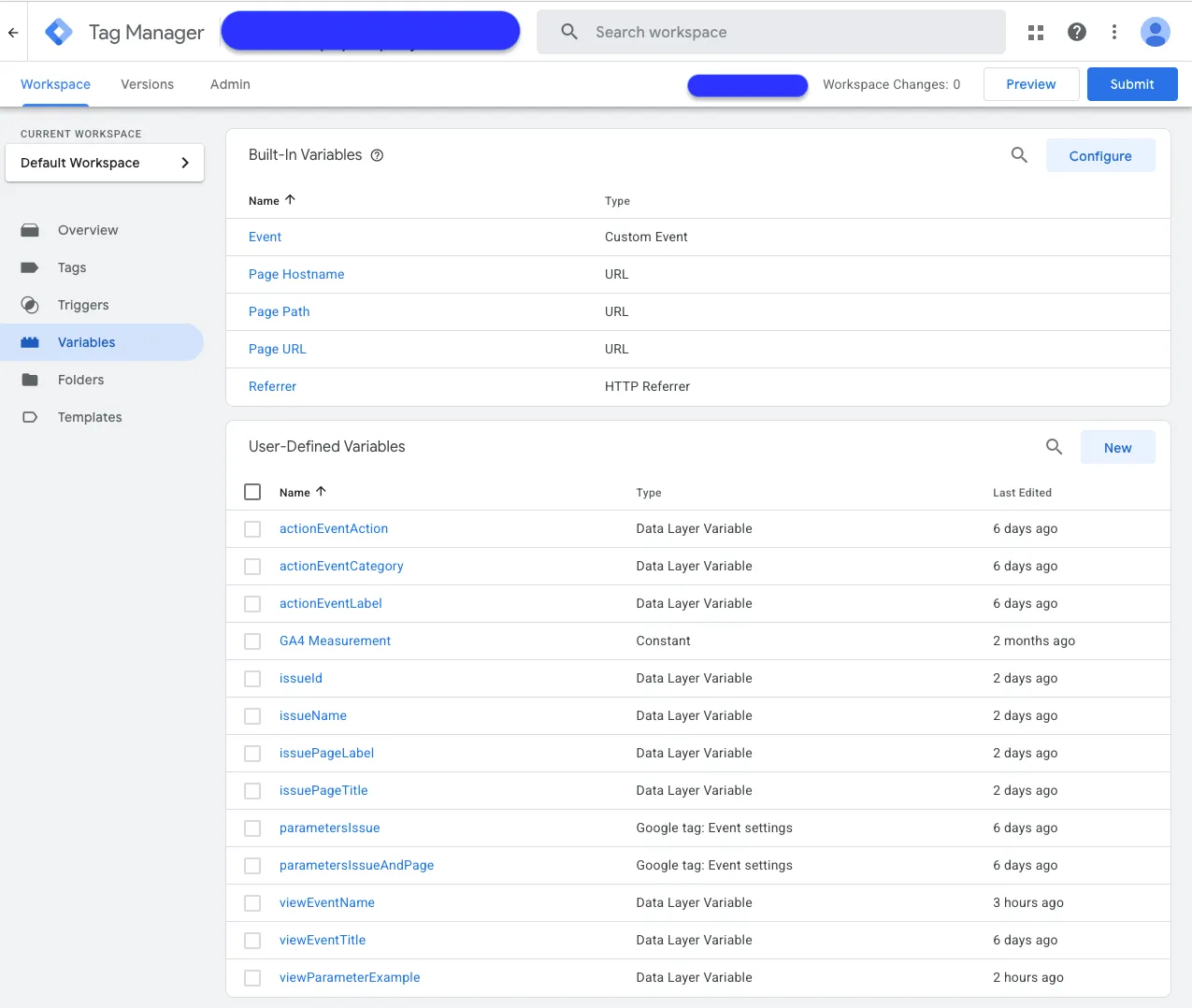The width and height of the screenshot is (1192, 1008).
Task: Open the help question mark icon
Action: coord(1077,32)
